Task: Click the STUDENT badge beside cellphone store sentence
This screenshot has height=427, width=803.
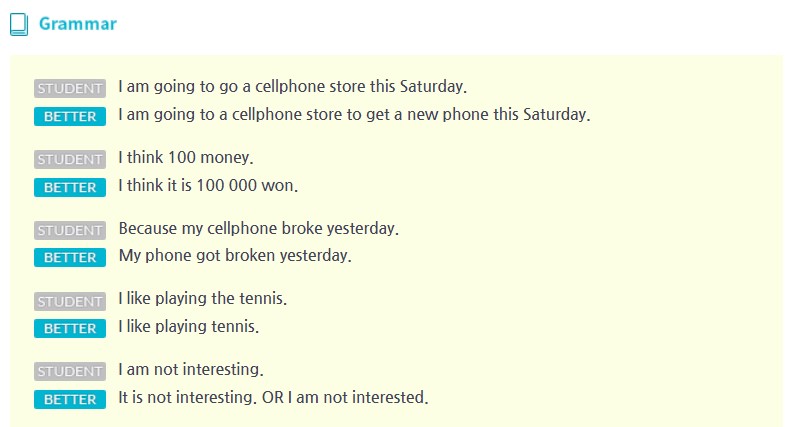Action: pyautogui.click(x=70, y=88)
